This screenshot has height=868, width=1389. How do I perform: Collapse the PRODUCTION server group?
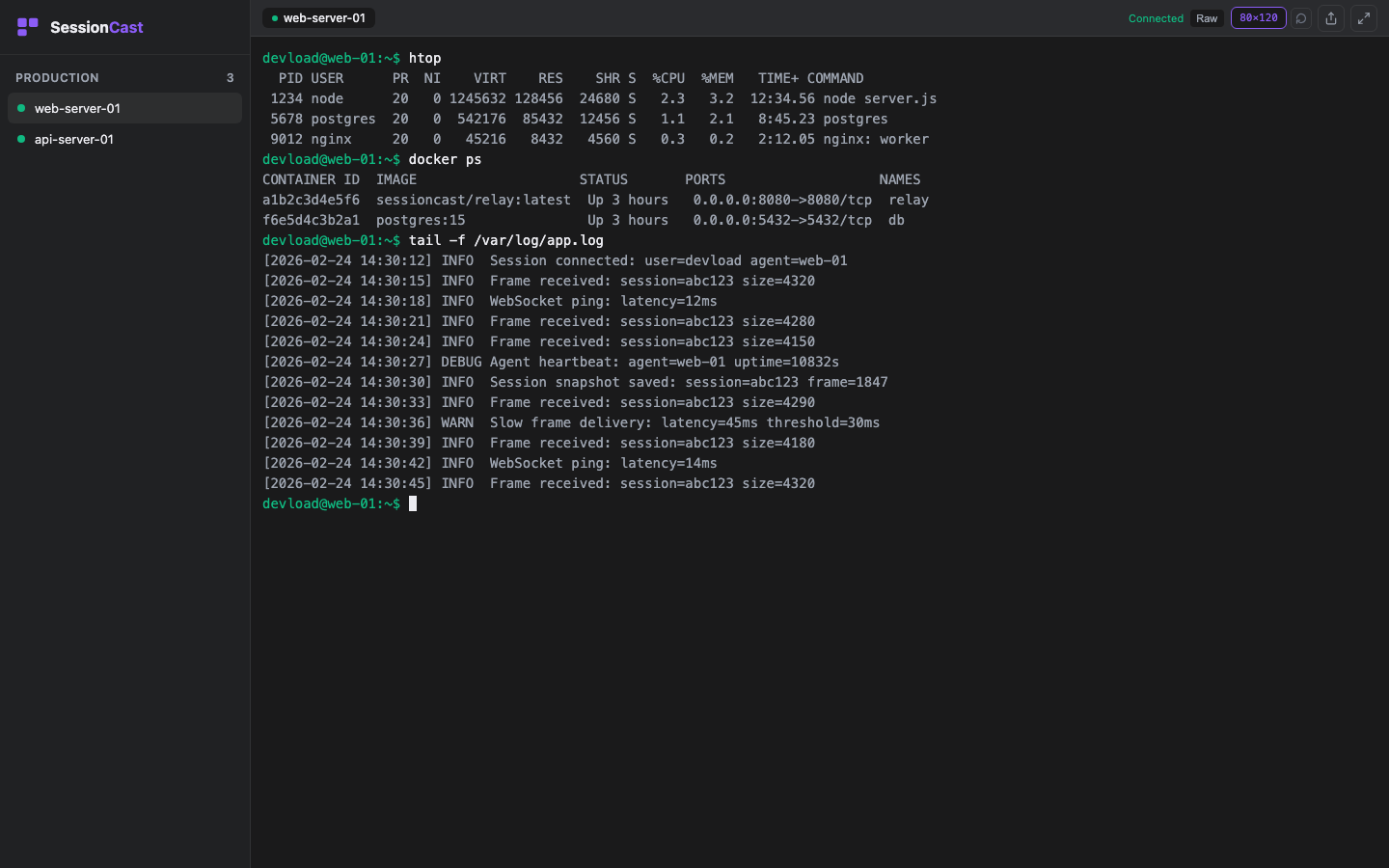point(57,77)
